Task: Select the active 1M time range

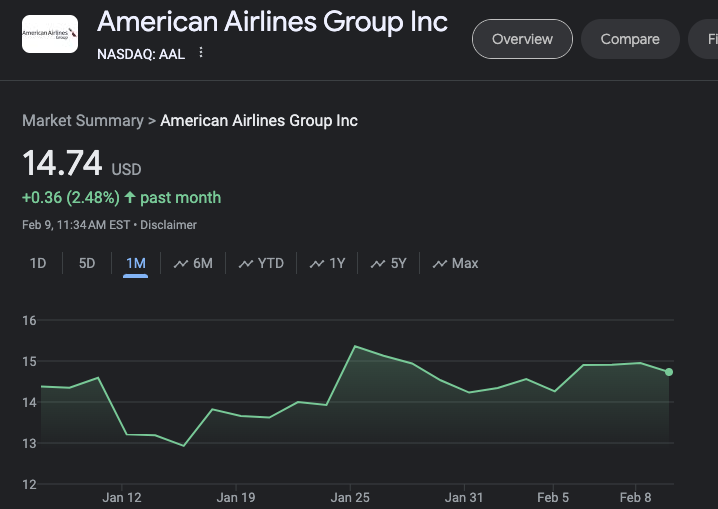Action: (136, 263)
